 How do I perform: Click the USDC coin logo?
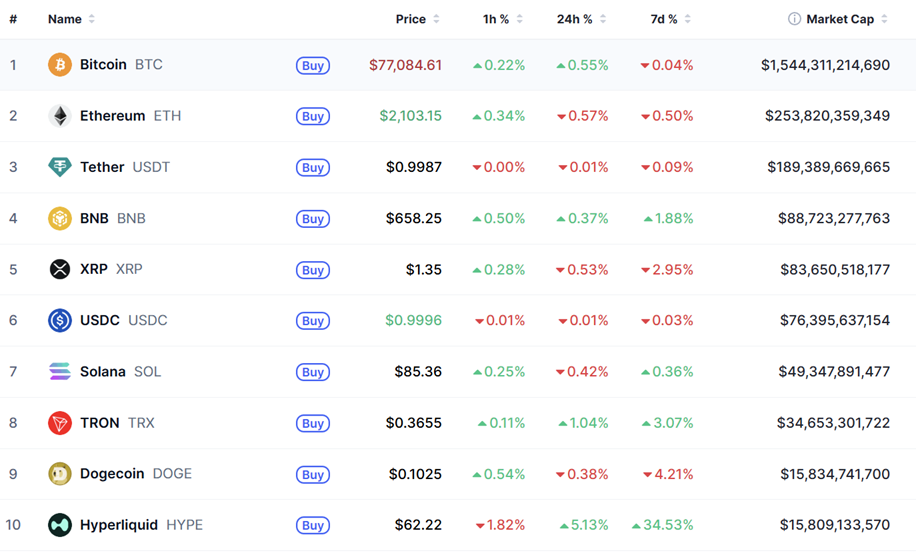point(60,320)
